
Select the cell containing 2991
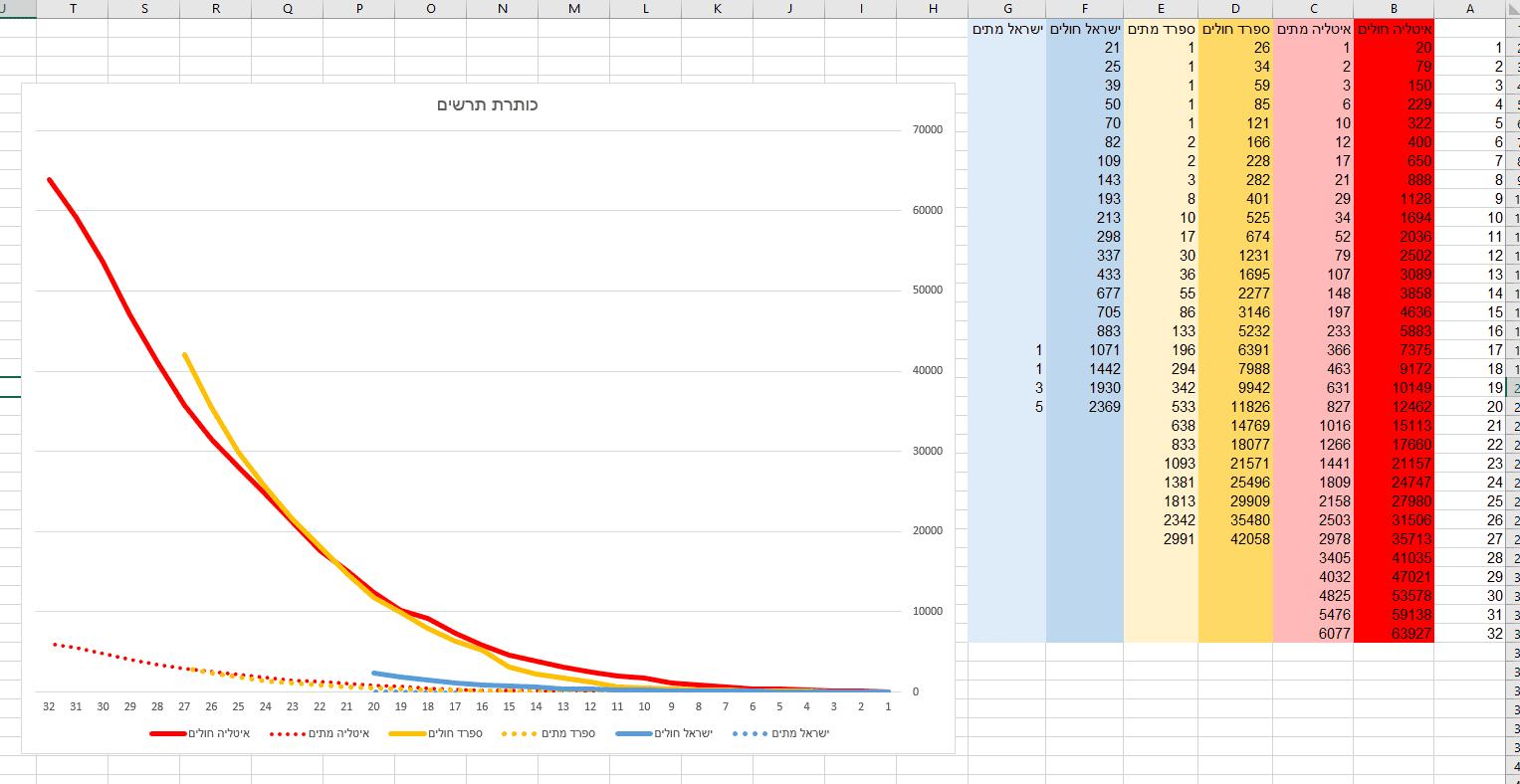coord(1161,539)
